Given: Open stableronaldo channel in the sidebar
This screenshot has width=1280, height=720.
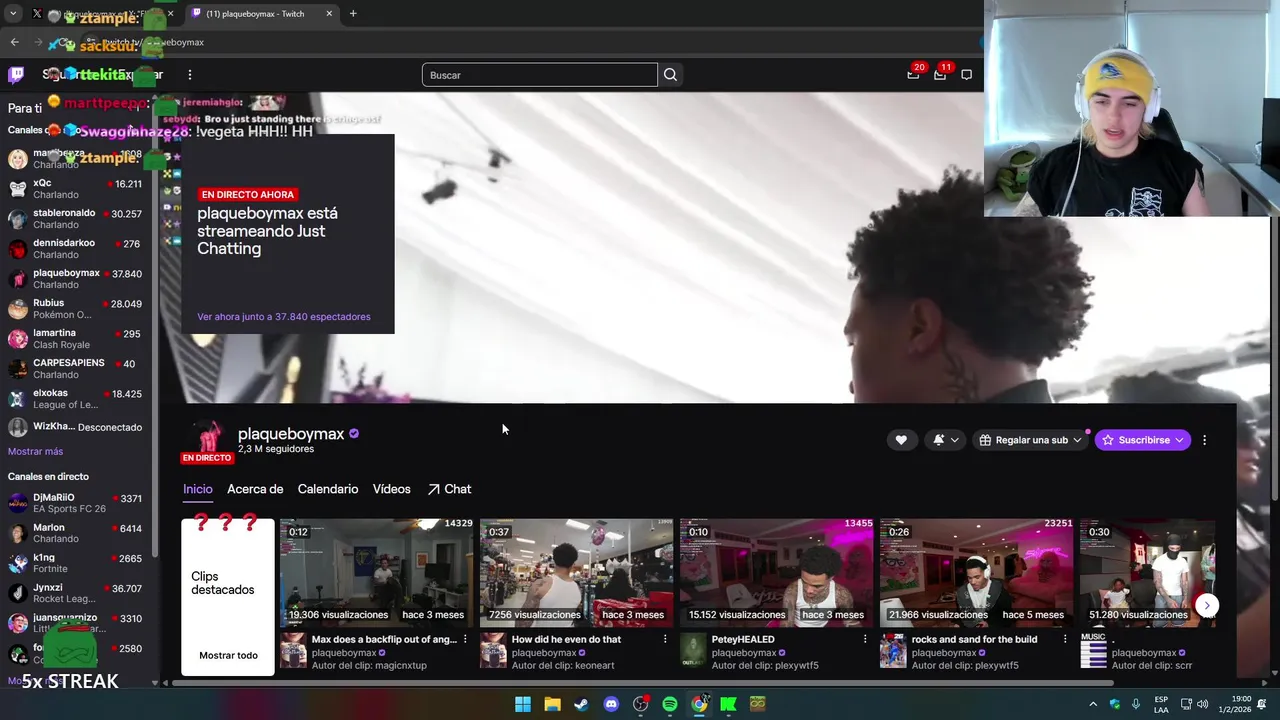Looking at the screenshot, I should [76, 219].
